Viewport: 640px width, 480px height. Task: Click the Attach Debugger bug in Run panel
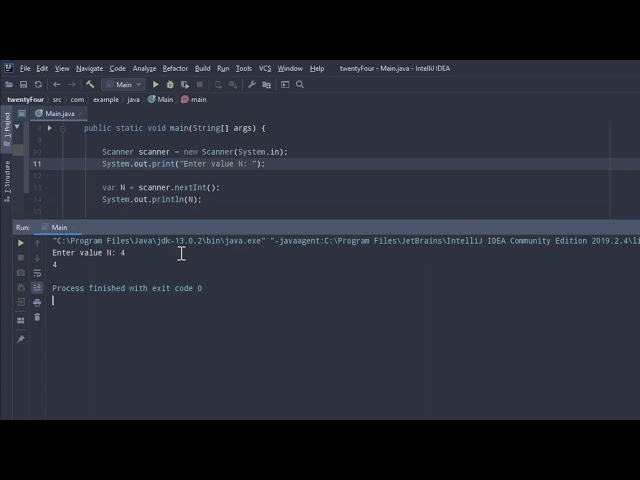point(21,288)
